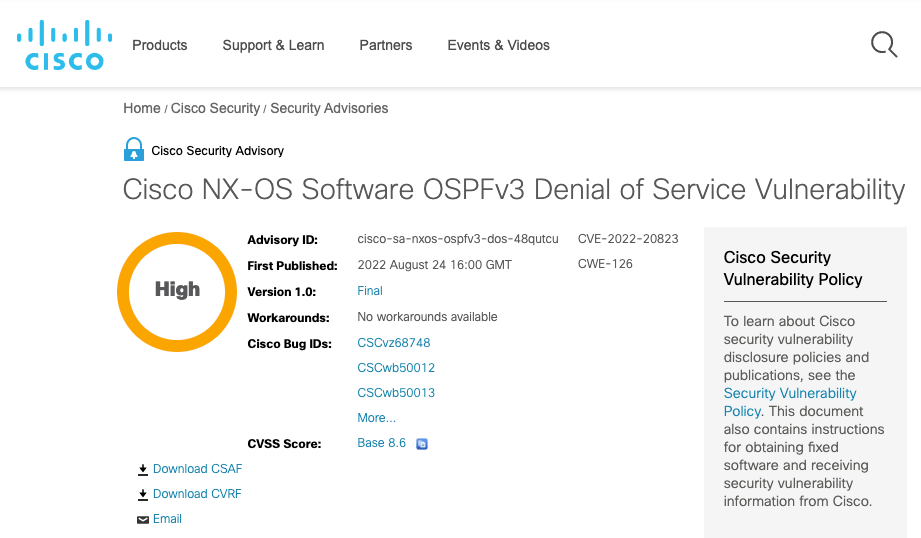Image resolution: width=921 pixels, height=538 pixels.
Task: Open the Products menu
Action: point(160,45)
